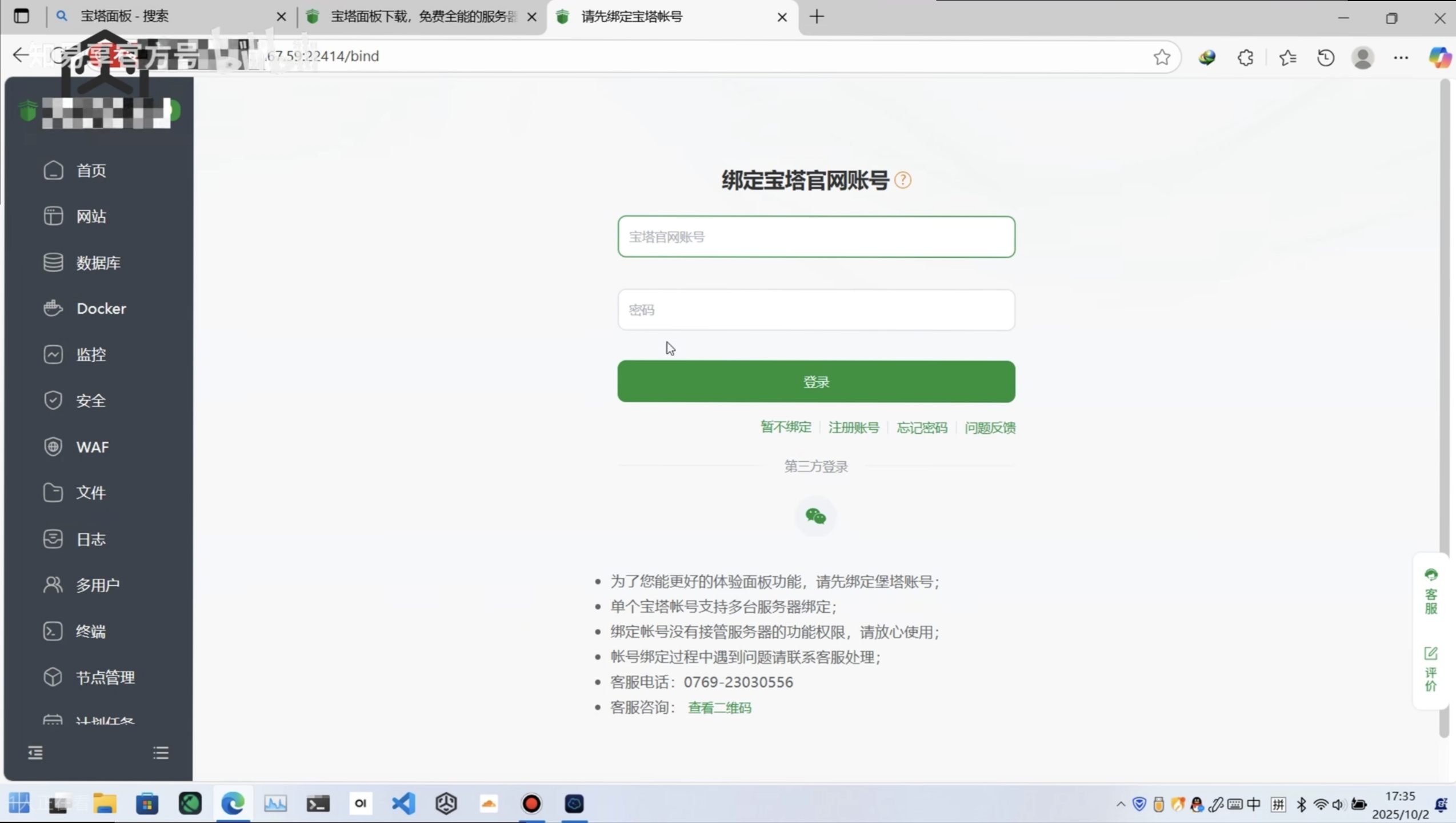Open the database (数据库) sidebar item
This screenshot has height=823, width=1456.
click(98, 262)
